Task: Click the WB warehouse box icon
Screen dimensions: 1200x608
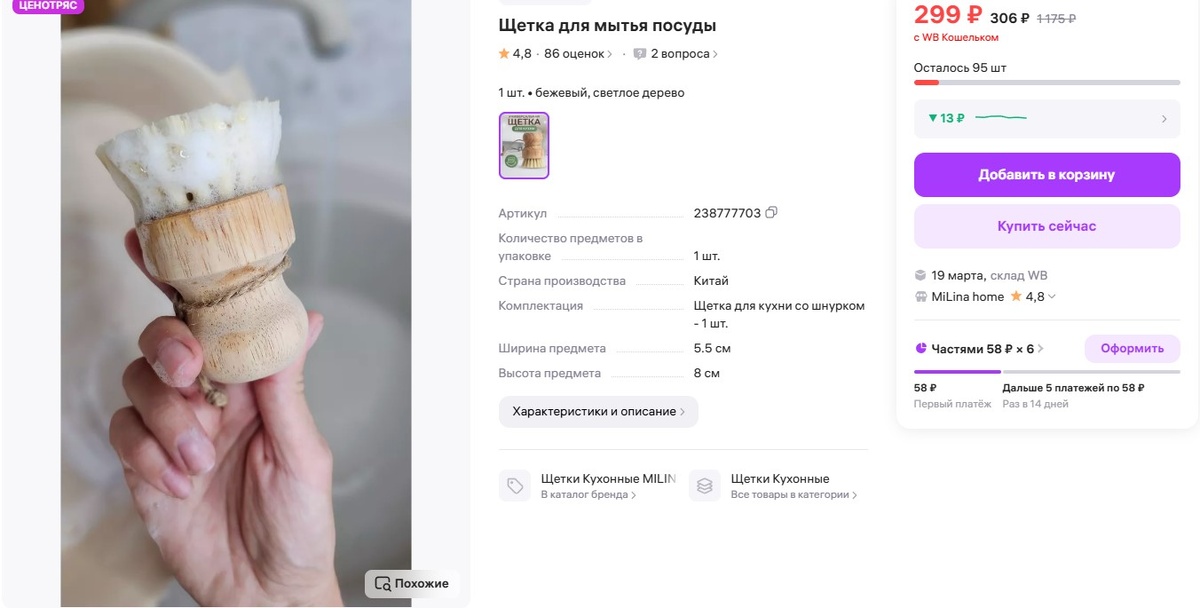Action: [x=920, y=275]
